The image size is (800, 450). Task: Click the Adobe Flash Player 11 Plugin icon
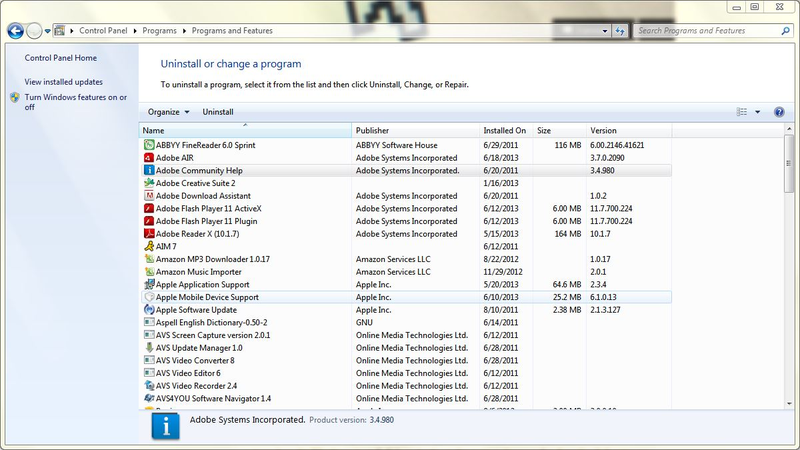tap(149, 221)
